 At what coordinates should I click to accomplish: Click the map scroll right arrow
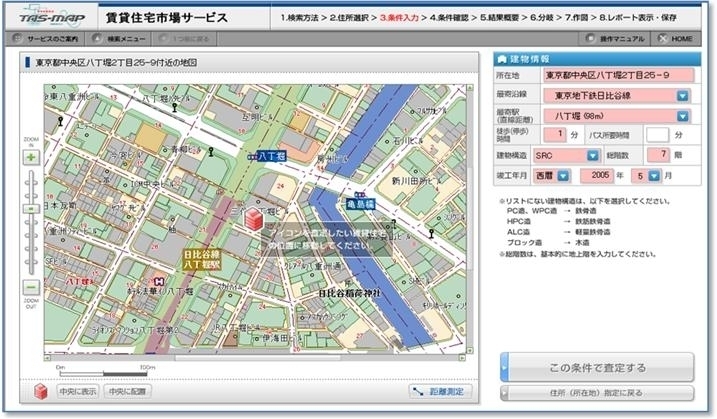coord(463,358)
